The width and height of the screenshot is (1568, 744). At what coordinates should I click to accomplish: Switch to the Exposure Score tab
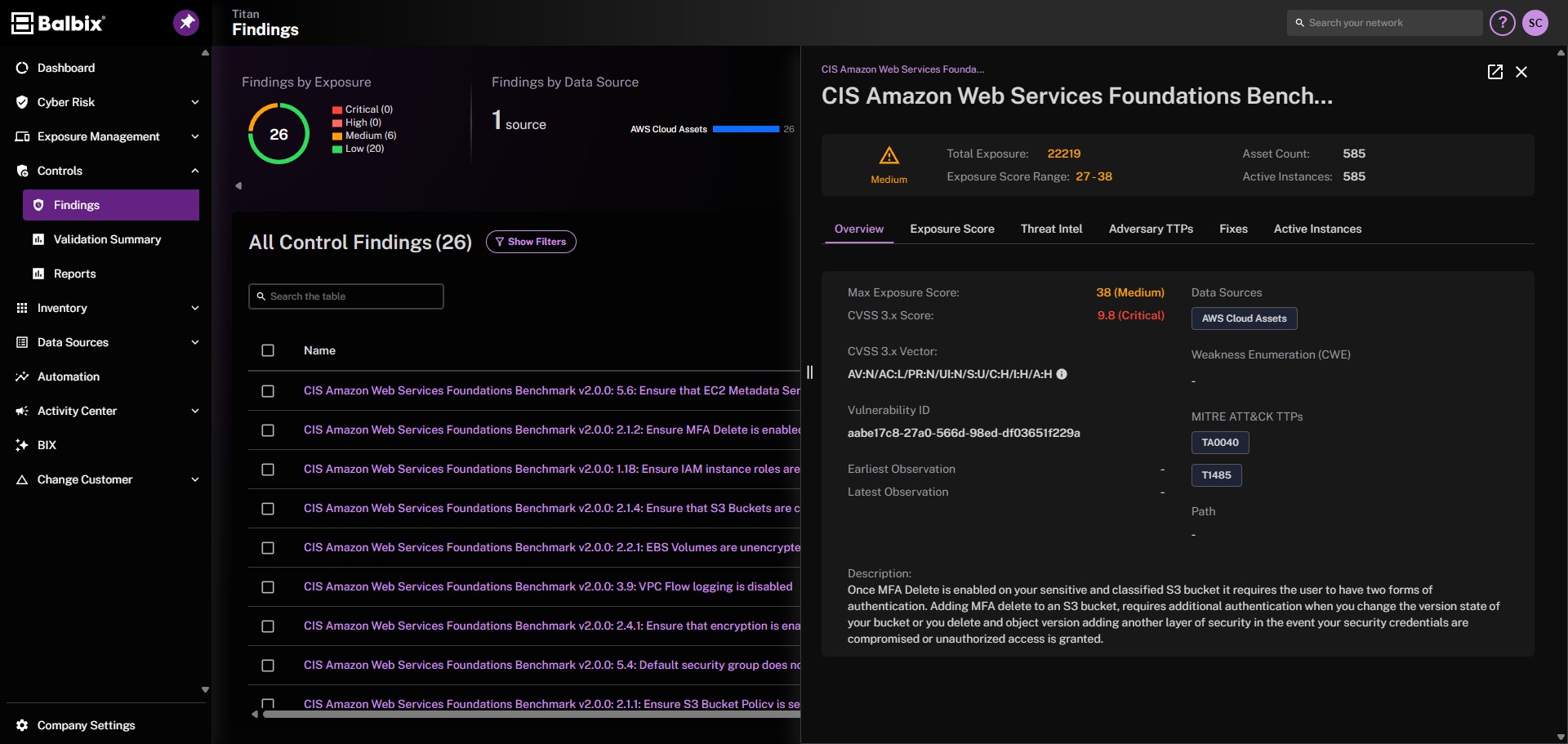pos(952,229)
